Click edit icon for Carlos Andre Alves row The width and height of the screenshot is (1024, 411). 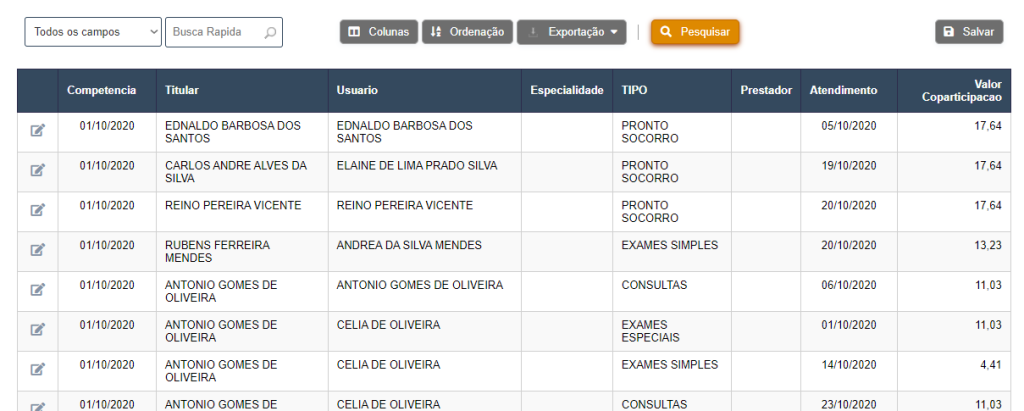38,170
